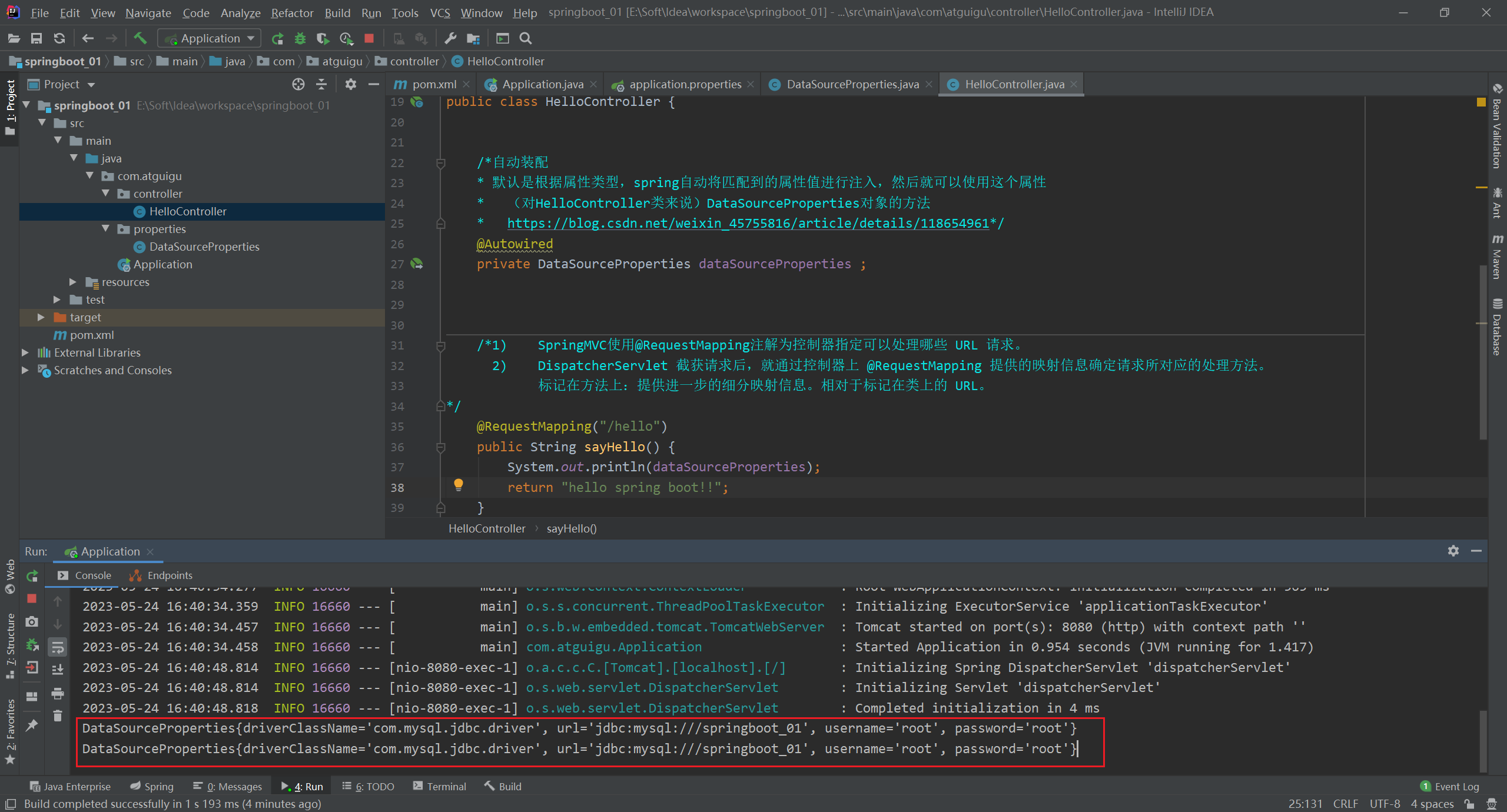
Task: Click the Locate current file target icon
Action: tap(298, 84)
